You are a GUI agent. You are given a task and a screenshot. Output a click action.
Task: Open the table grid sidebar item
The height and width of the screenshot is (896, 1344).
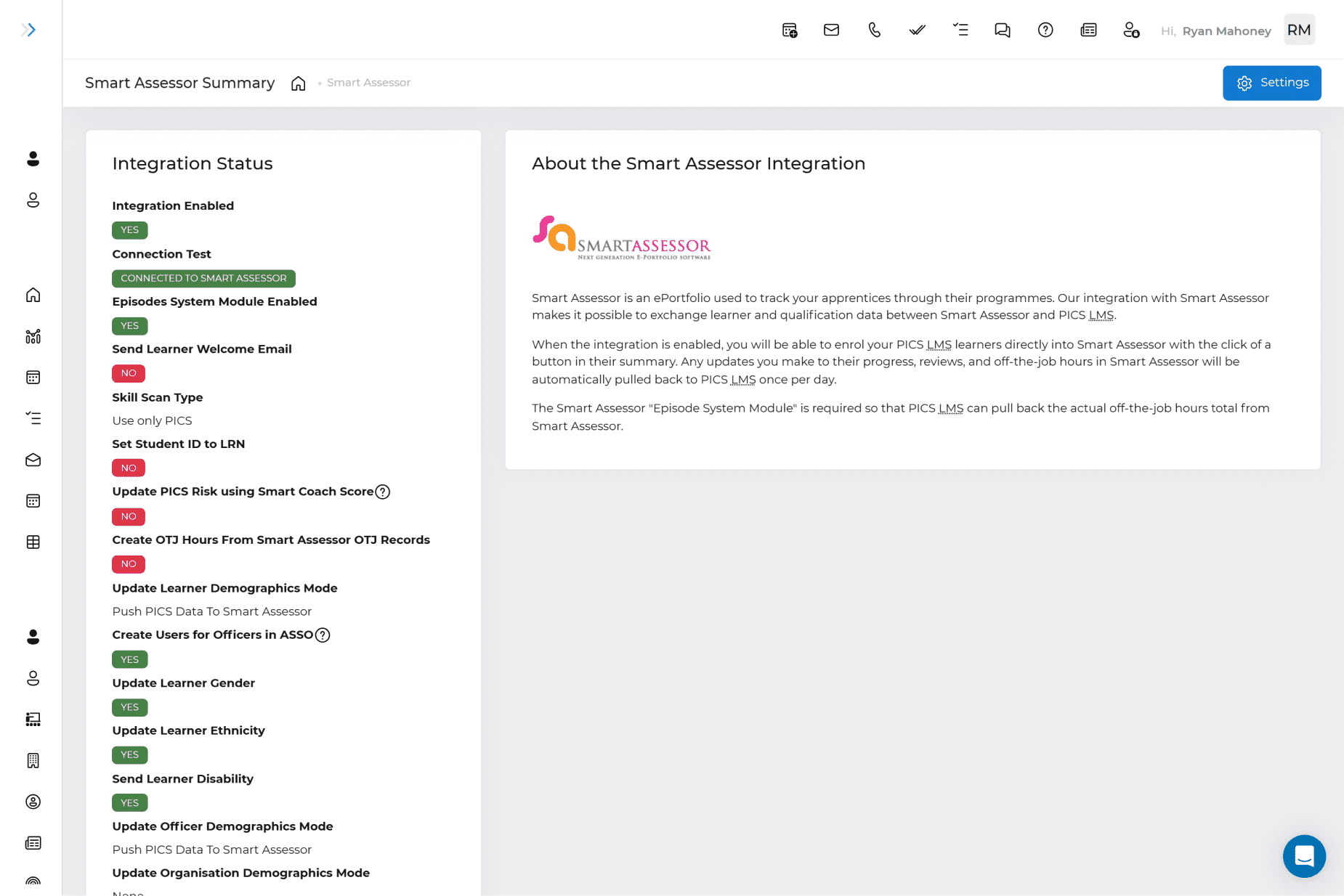[33, 542]
